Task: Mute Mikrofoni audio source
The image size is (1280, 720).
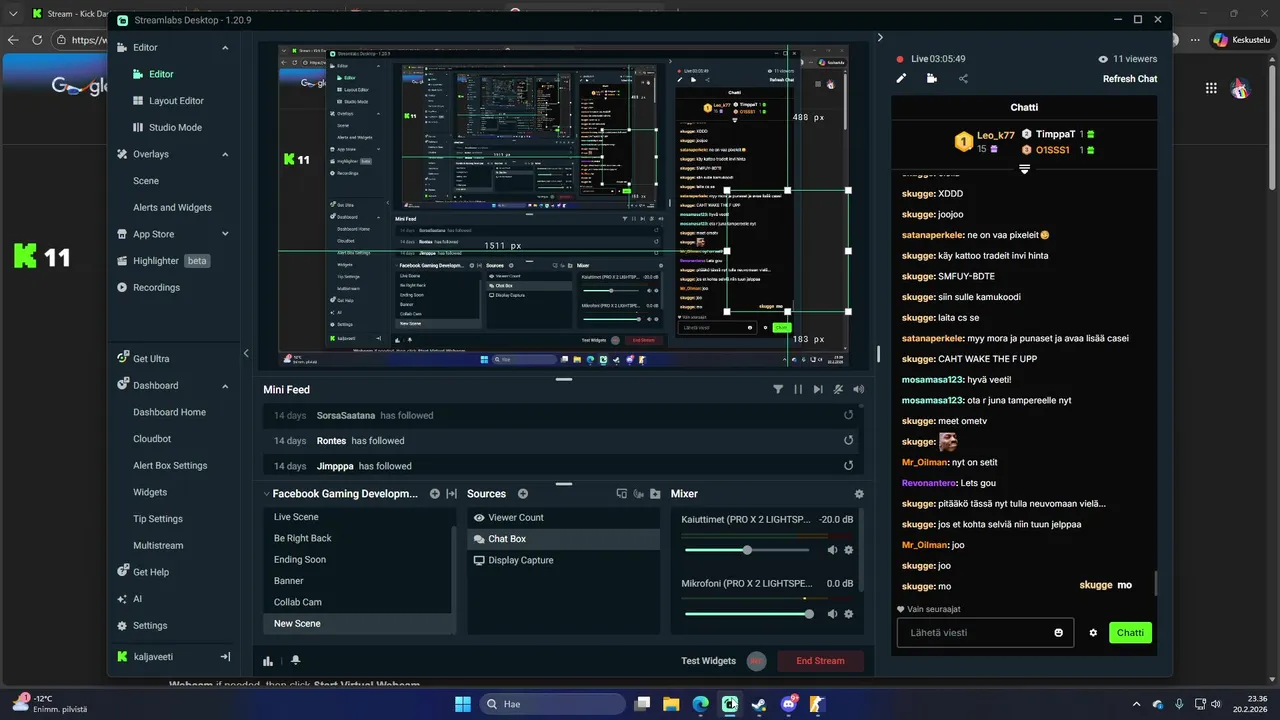Action: point(832,614)
